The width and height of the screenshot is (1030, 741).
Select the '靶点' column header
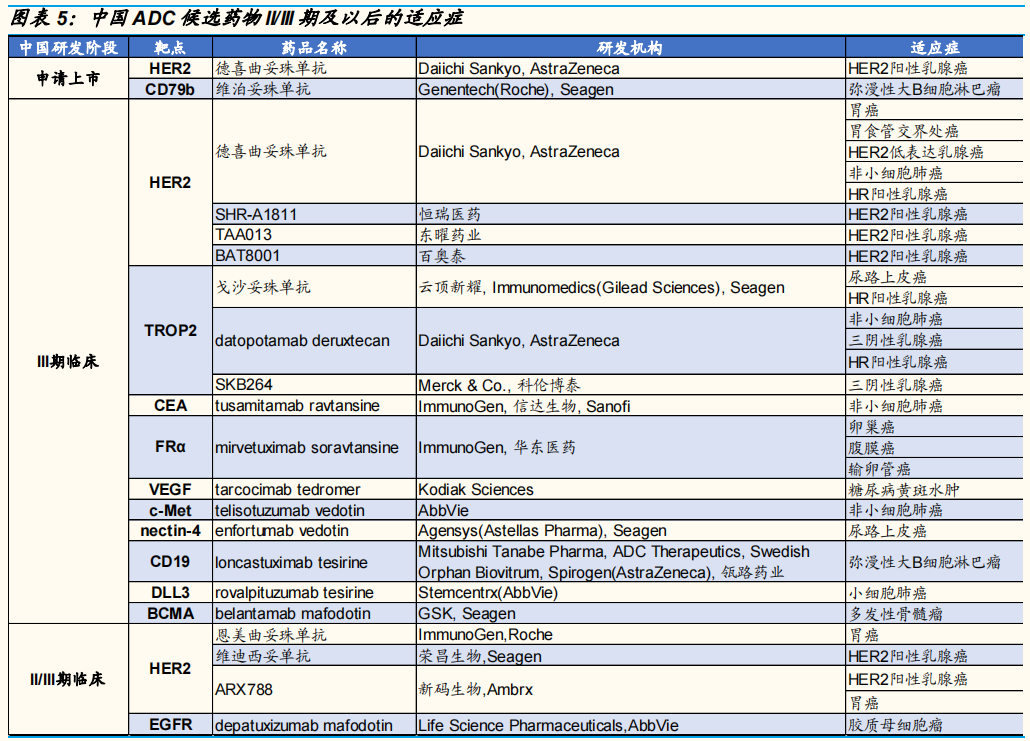coord(170,47)
